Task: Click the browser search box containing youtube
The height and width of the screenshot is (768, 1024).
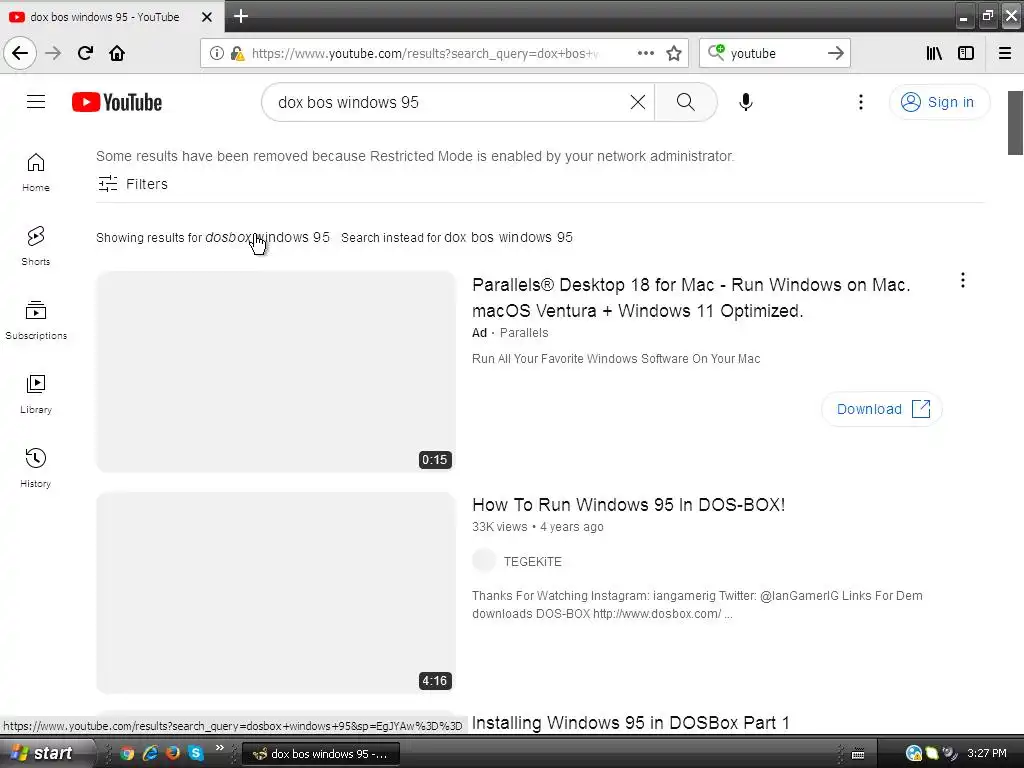Action: (775, 53)
